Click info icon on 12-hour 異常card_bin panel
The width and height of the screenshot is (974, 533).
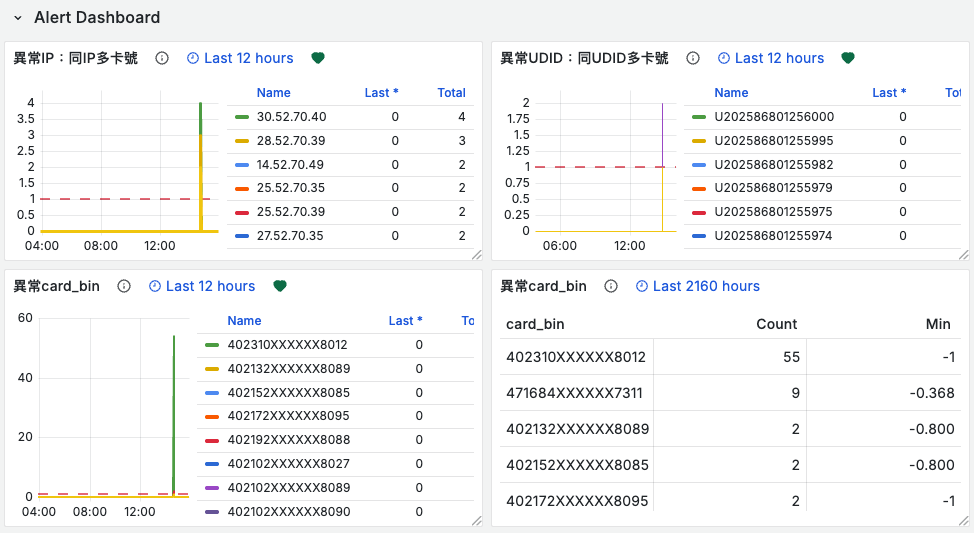pyautogui.click(x=124, y=286)
